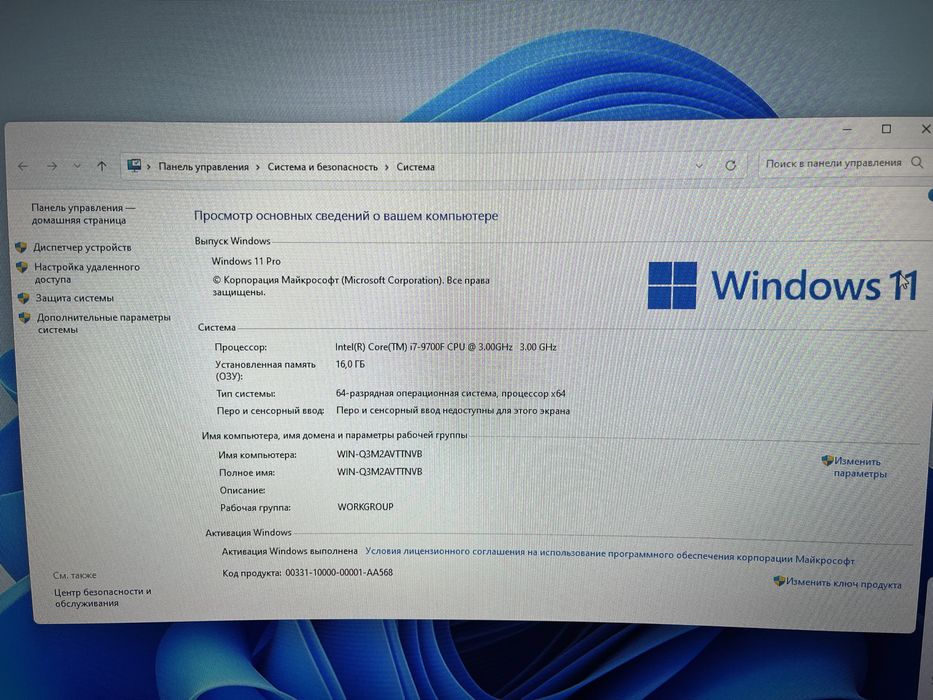The image size is (933, 700).
Task: Expand chevron after computer icon in address bar
Action: (x=149, y=167)
